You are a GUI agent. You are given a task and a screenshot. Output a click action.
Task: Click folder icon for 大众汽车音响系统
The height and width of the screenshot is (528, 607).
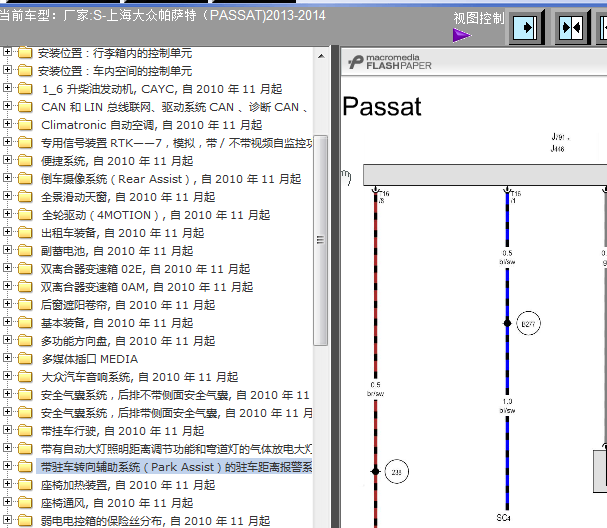25,377
